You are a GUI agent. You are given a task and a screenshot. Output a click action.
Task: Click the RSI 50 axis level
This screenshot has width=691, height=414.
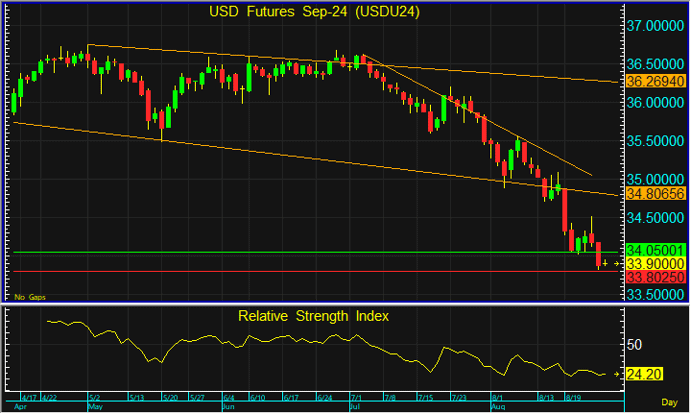[632, 345]
